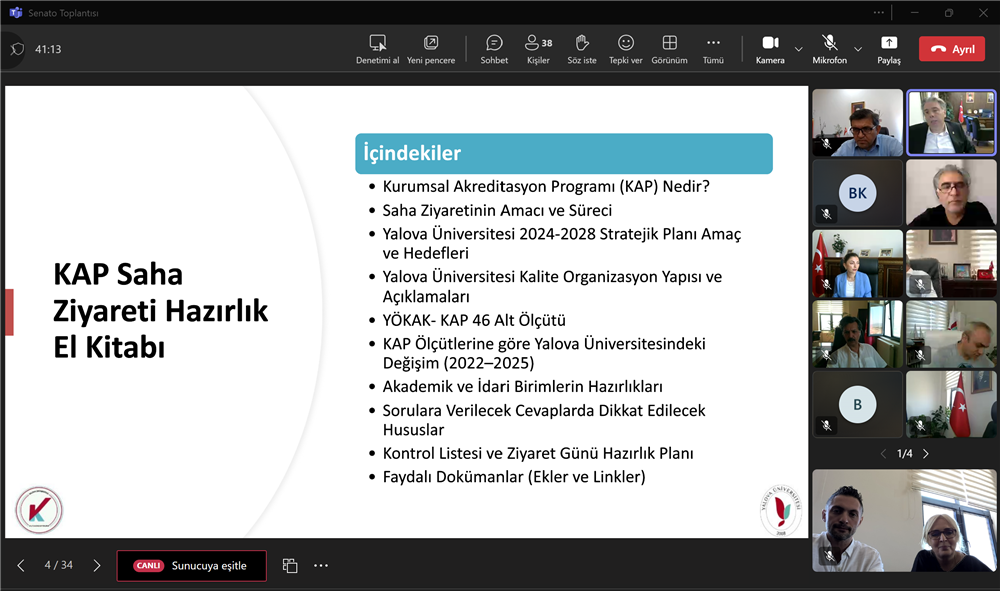The width and height of the screenshot is (1000, 591).
Task: Click the Denetimi al (take control) icon
Action: (x=378, y=43)
